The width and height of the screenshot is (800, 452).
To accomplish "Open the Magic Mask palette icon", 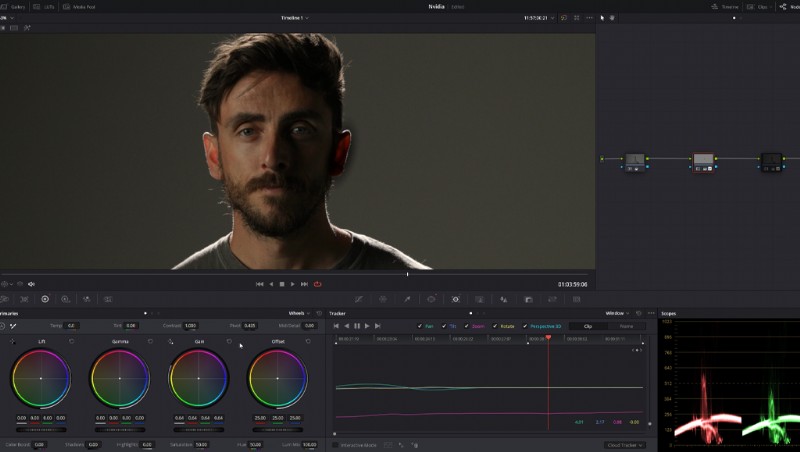I will click(x=480, y=299).
